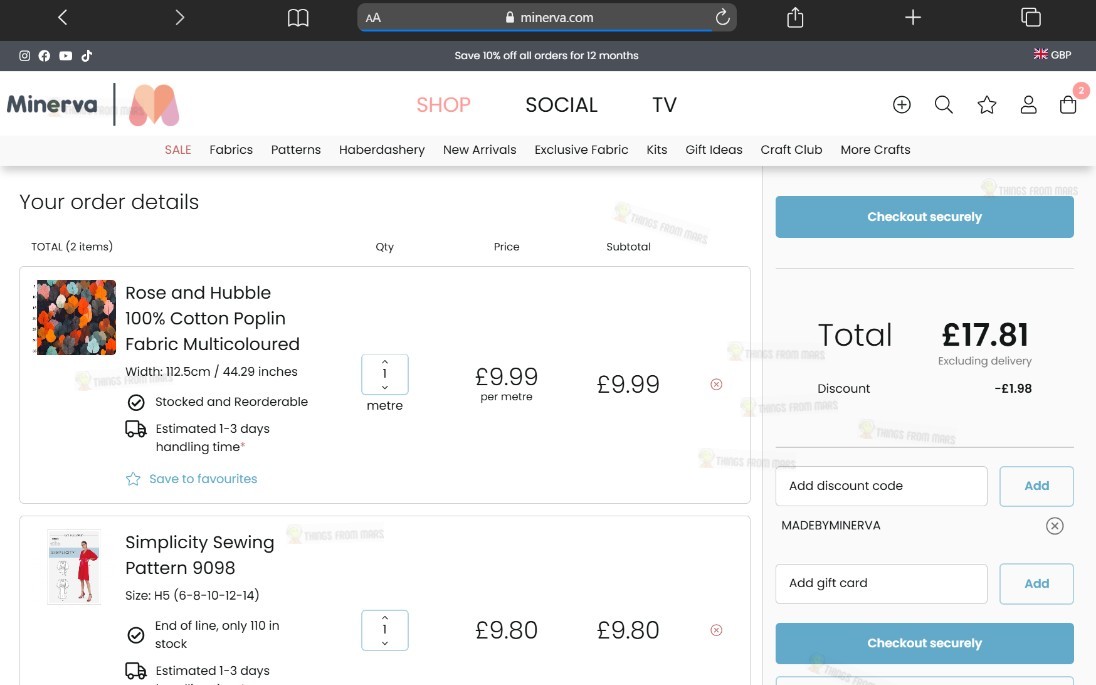The image size is (1096, 685).
Task: Open a new browser tab
Action: point(913,17)
